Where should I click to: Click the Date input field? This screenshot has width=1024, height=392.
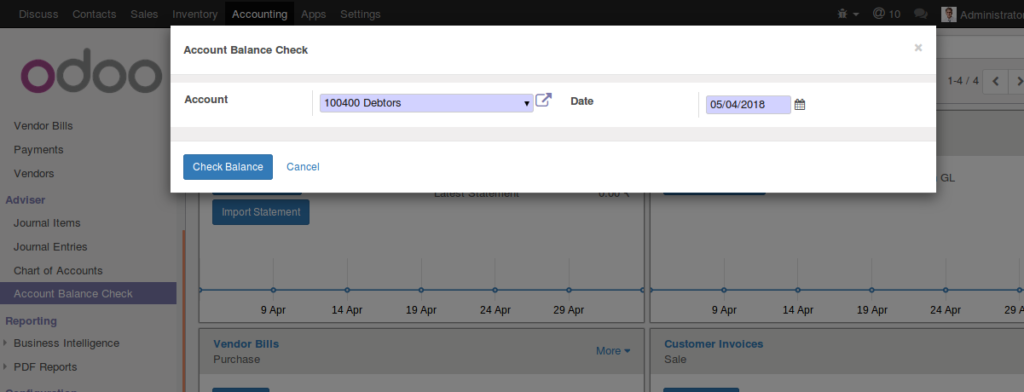coord(748,104)
